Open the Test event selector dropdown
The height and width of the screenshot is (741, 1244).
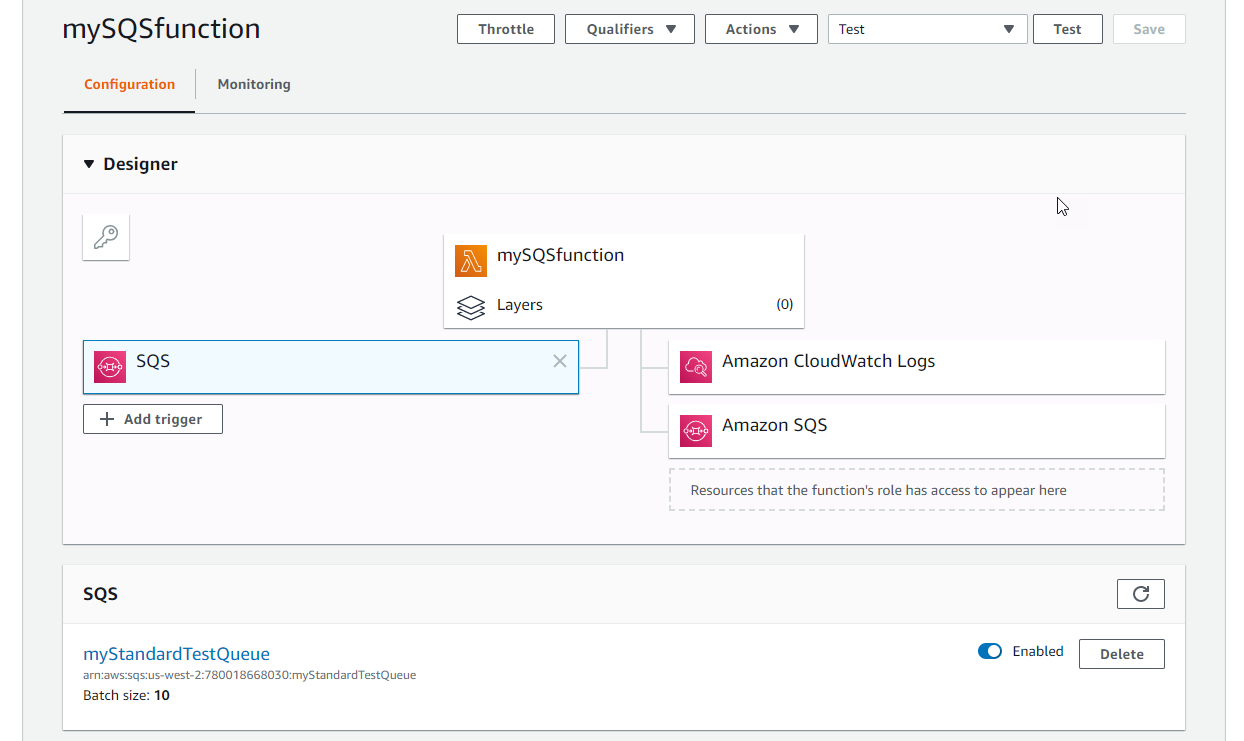[x=927, y=29]
